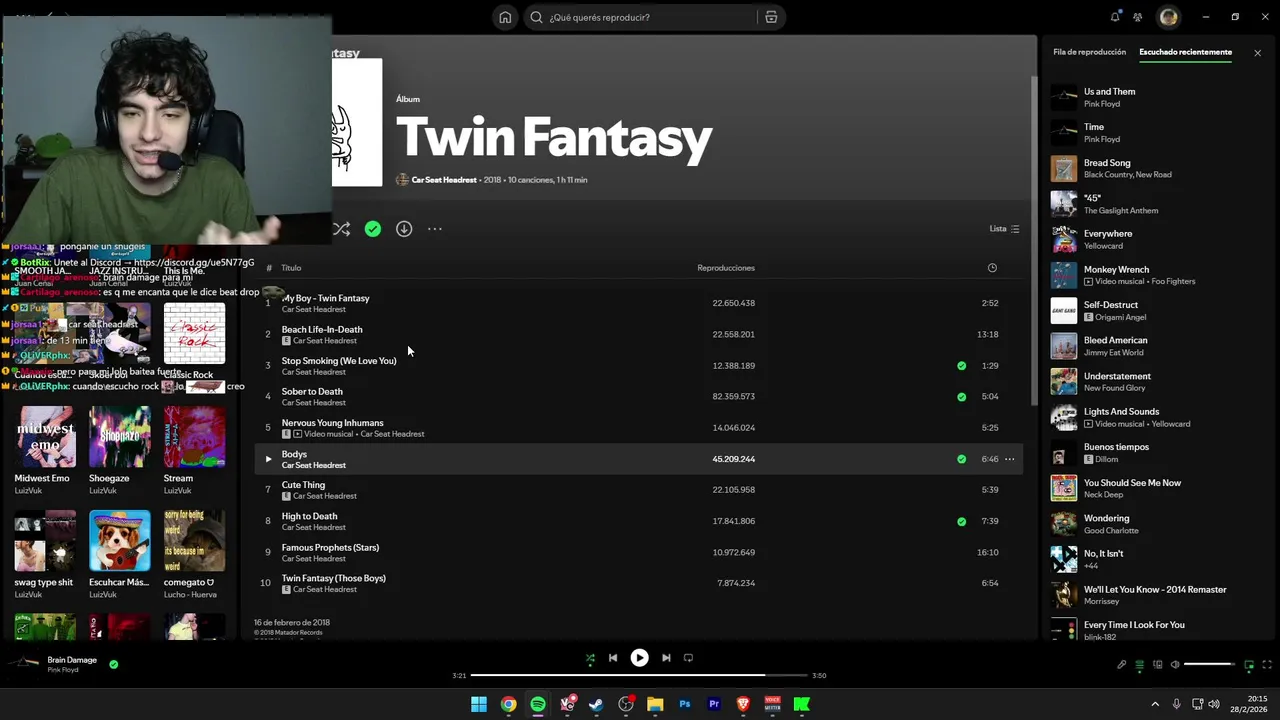Open Steam from taskbar
1280x720 pixels.
point(596,704)
